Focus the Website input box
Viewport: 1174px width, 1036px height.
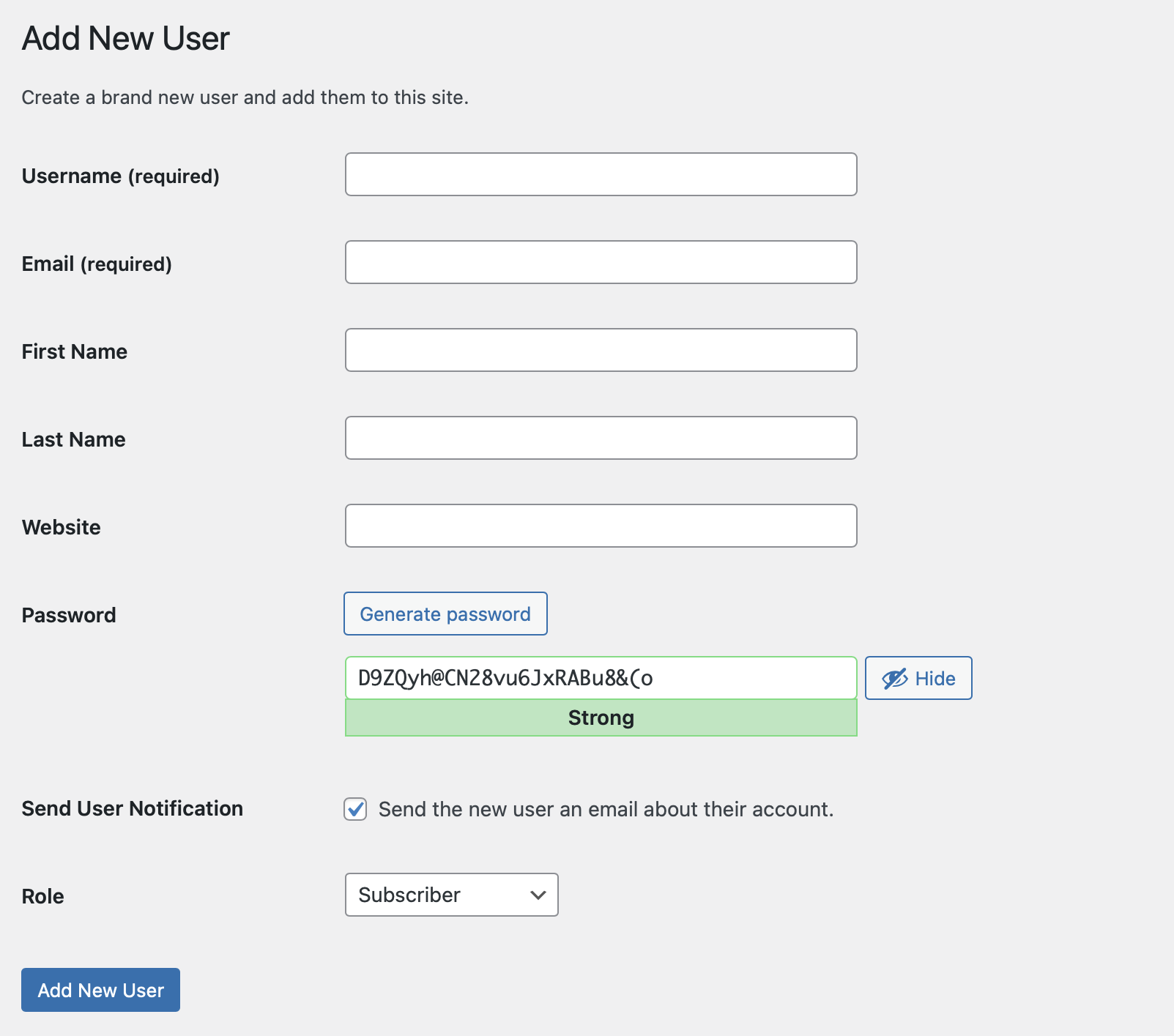coord(601,526)
